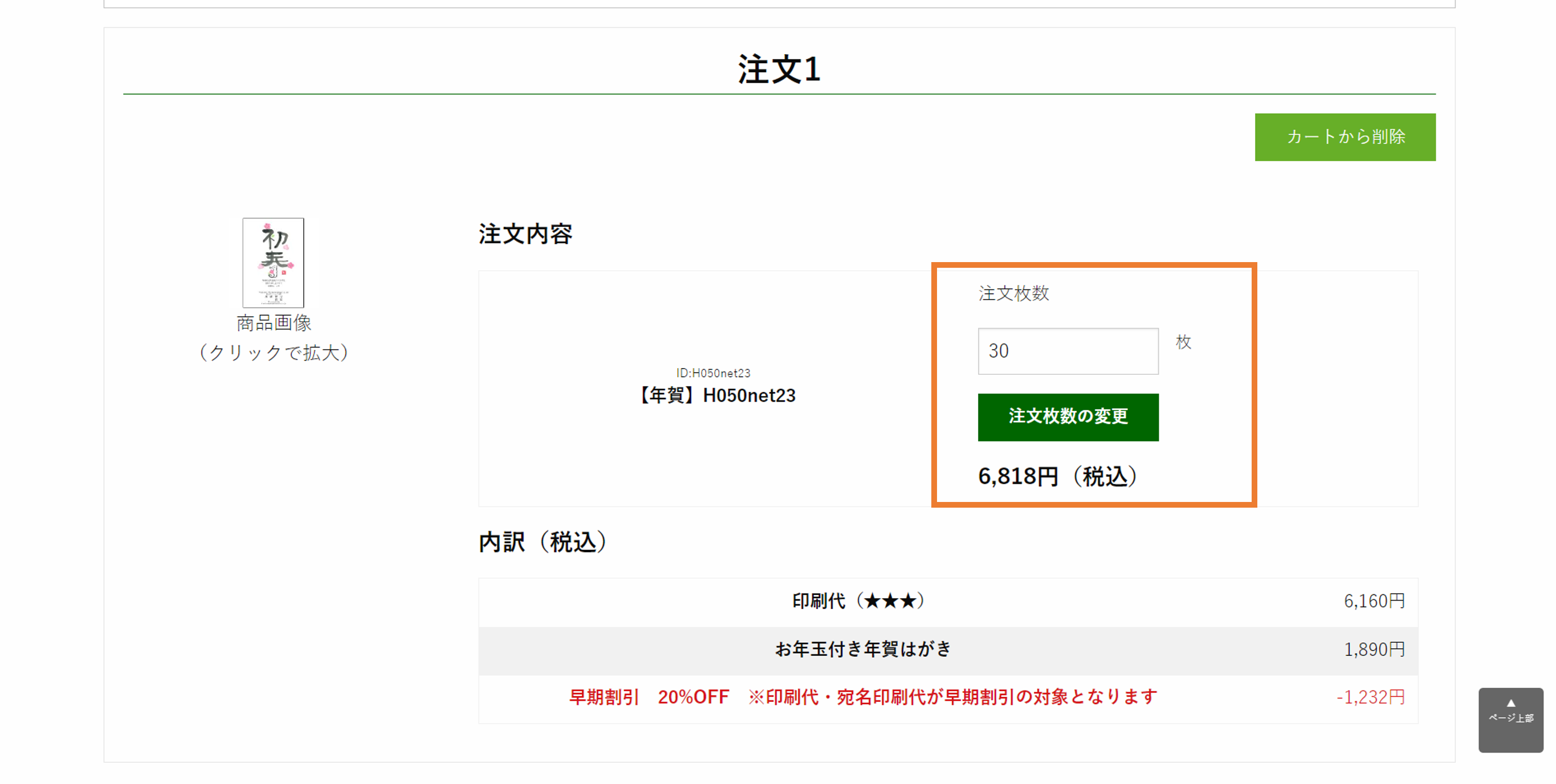Viewport: 1556px width, 784px height.
Task: Click the 内訳（税込） section heading
Action: [x=543, y=542]
